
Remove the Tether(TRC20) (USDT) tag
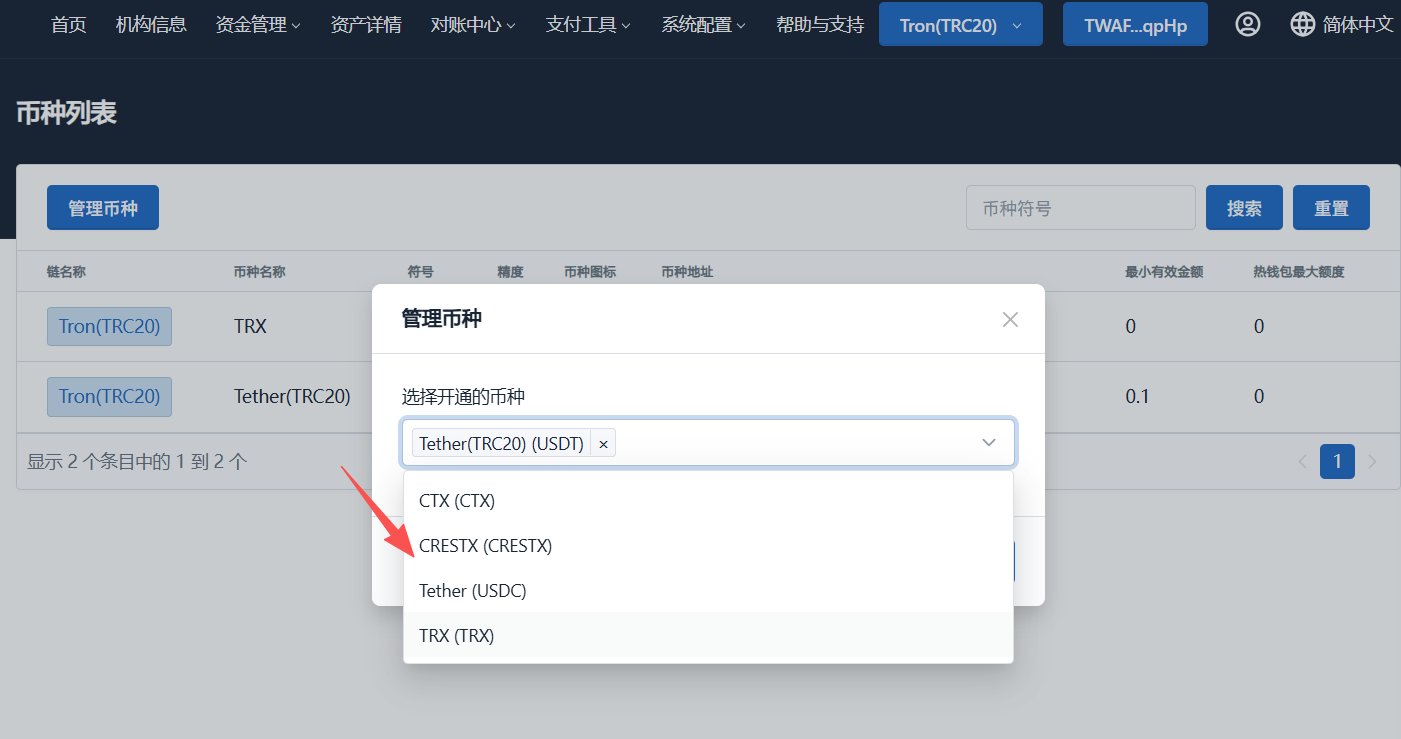[603, 443]
